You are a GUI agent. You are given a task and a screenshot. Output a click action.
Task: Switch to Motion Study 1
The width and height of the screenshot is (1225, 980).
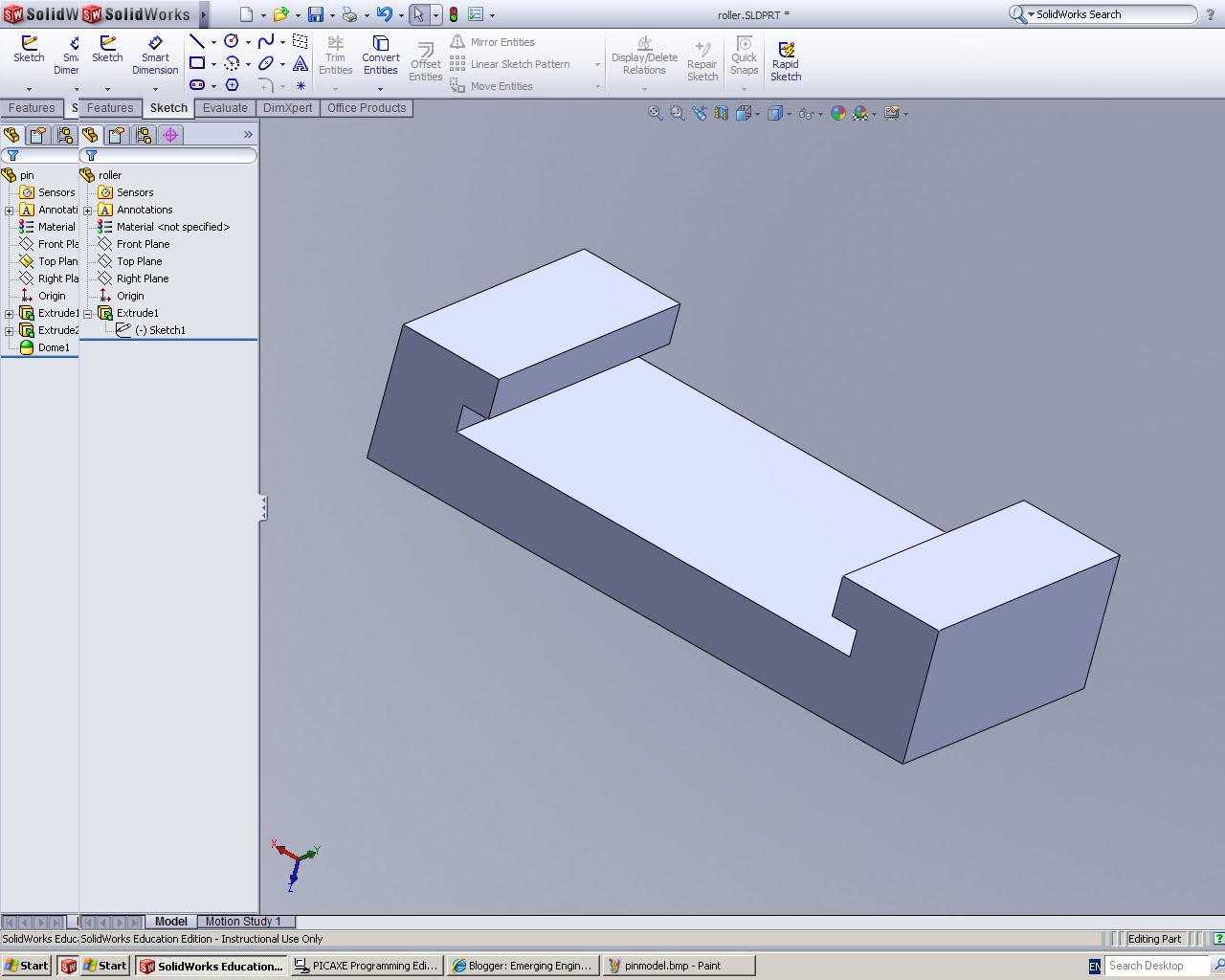click(245, 922)
